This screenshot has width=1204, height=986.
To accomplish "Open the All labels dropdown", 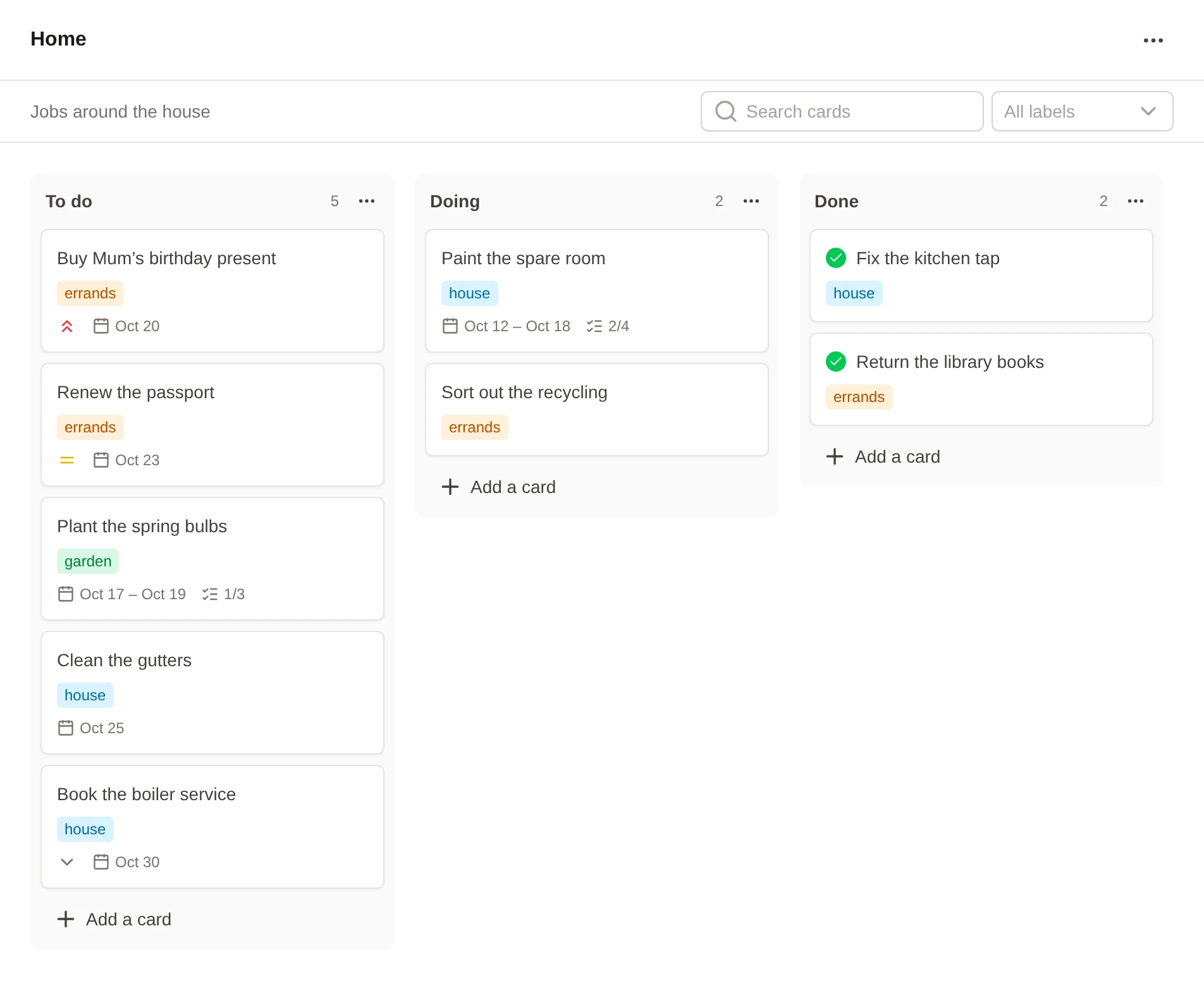I will 1082,111.
